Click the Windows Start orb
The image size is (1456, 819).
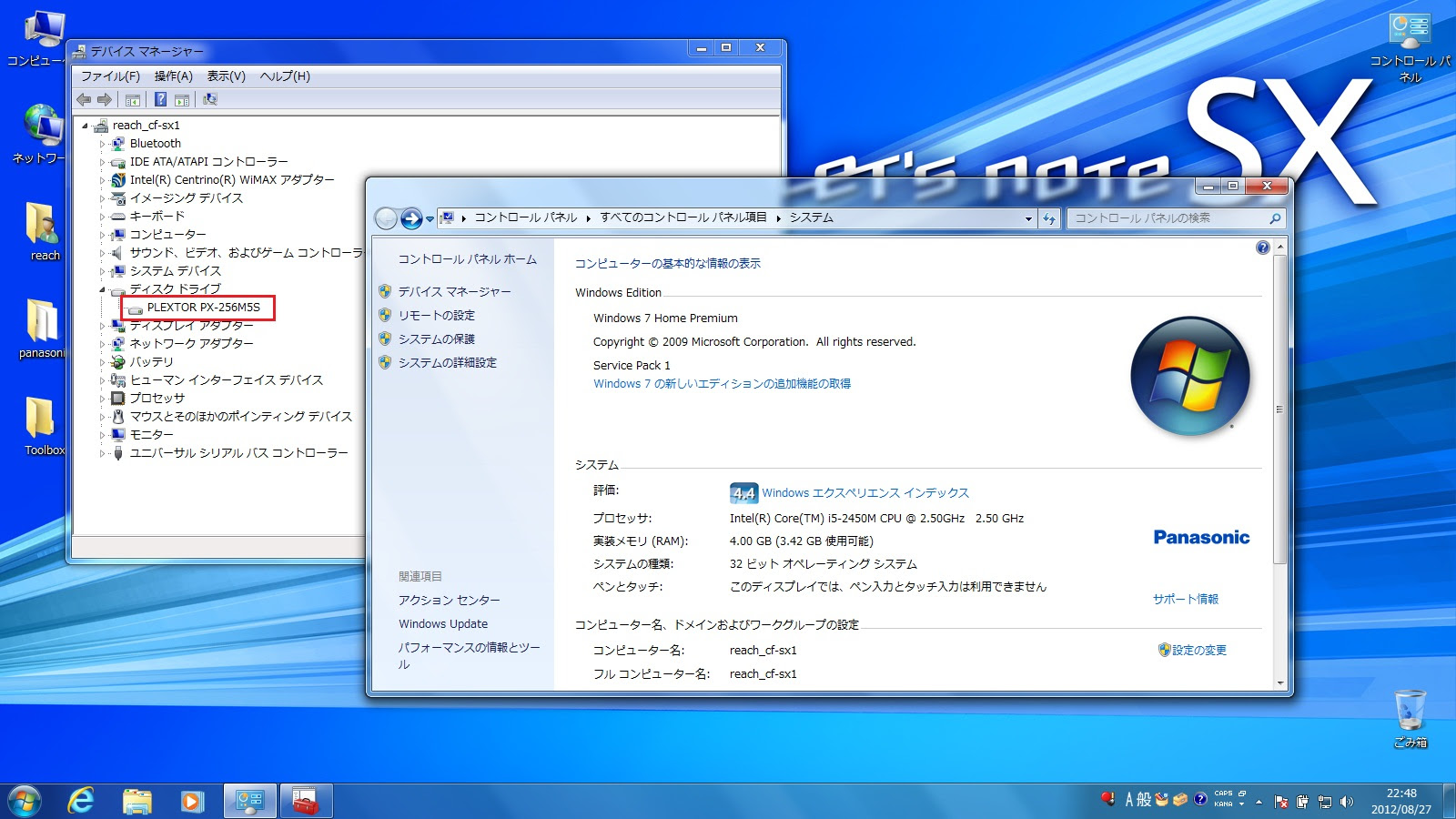[x=25, y=801]
